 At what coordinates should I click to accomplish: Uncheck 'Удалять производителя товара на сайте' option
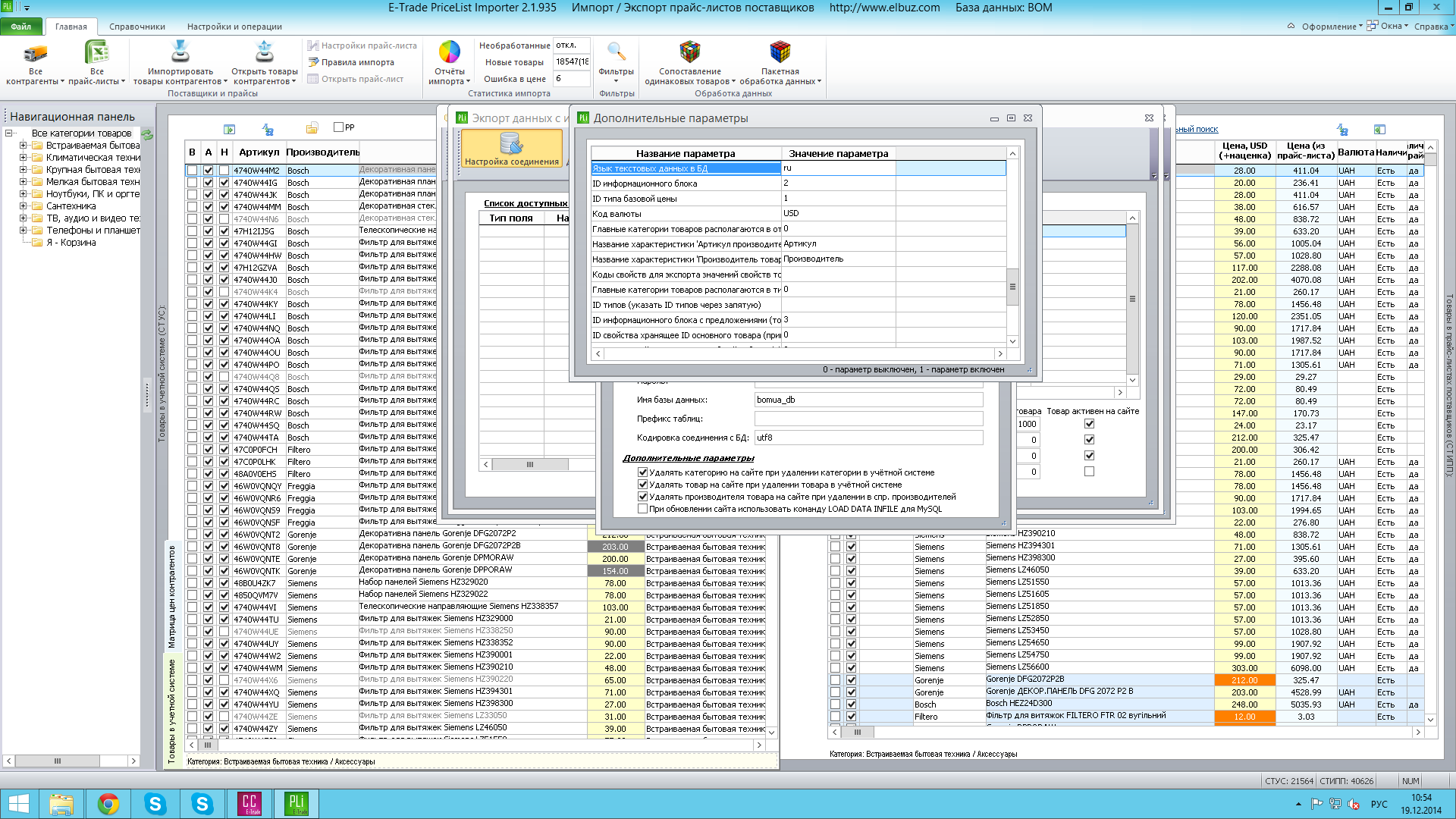(642, 497)
